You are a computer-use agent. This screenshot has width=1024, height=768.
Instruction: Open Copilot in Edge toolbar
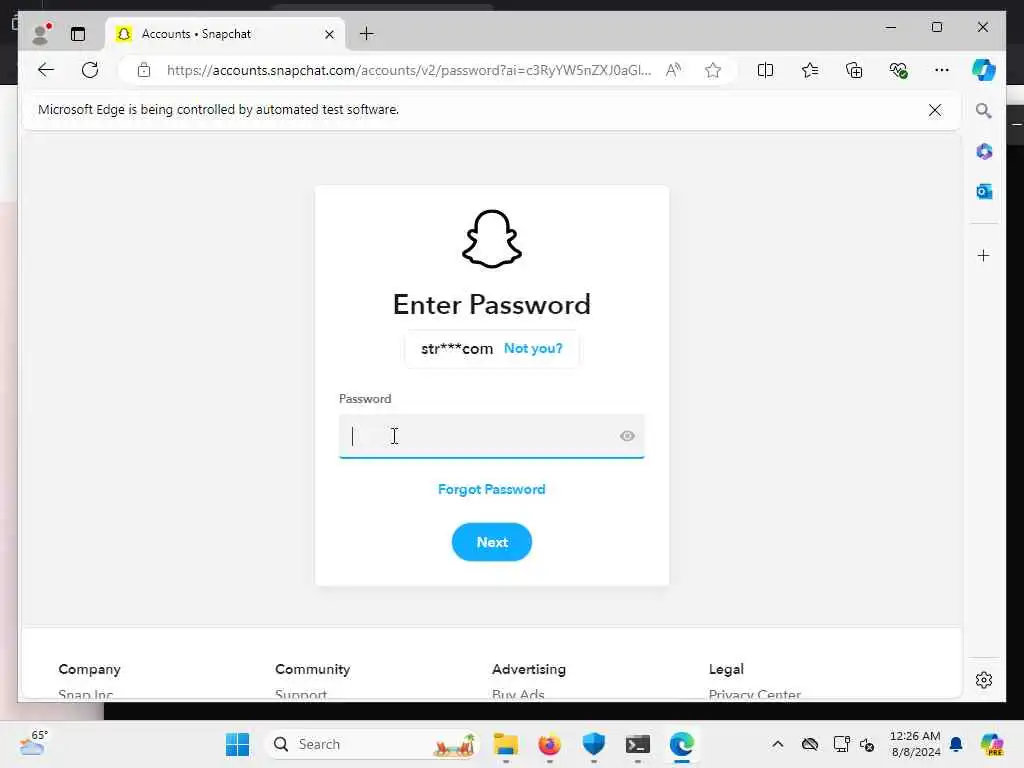pos(984,70)
